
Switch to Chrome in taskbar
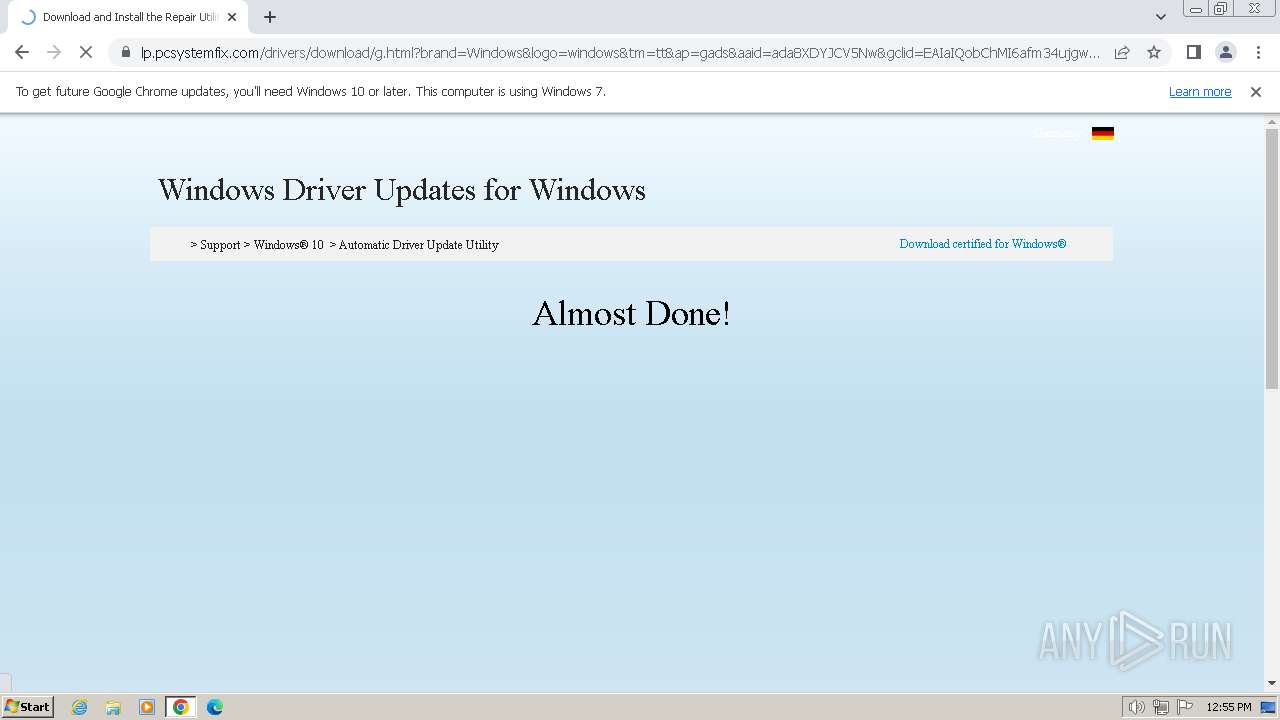pos(181,707)
